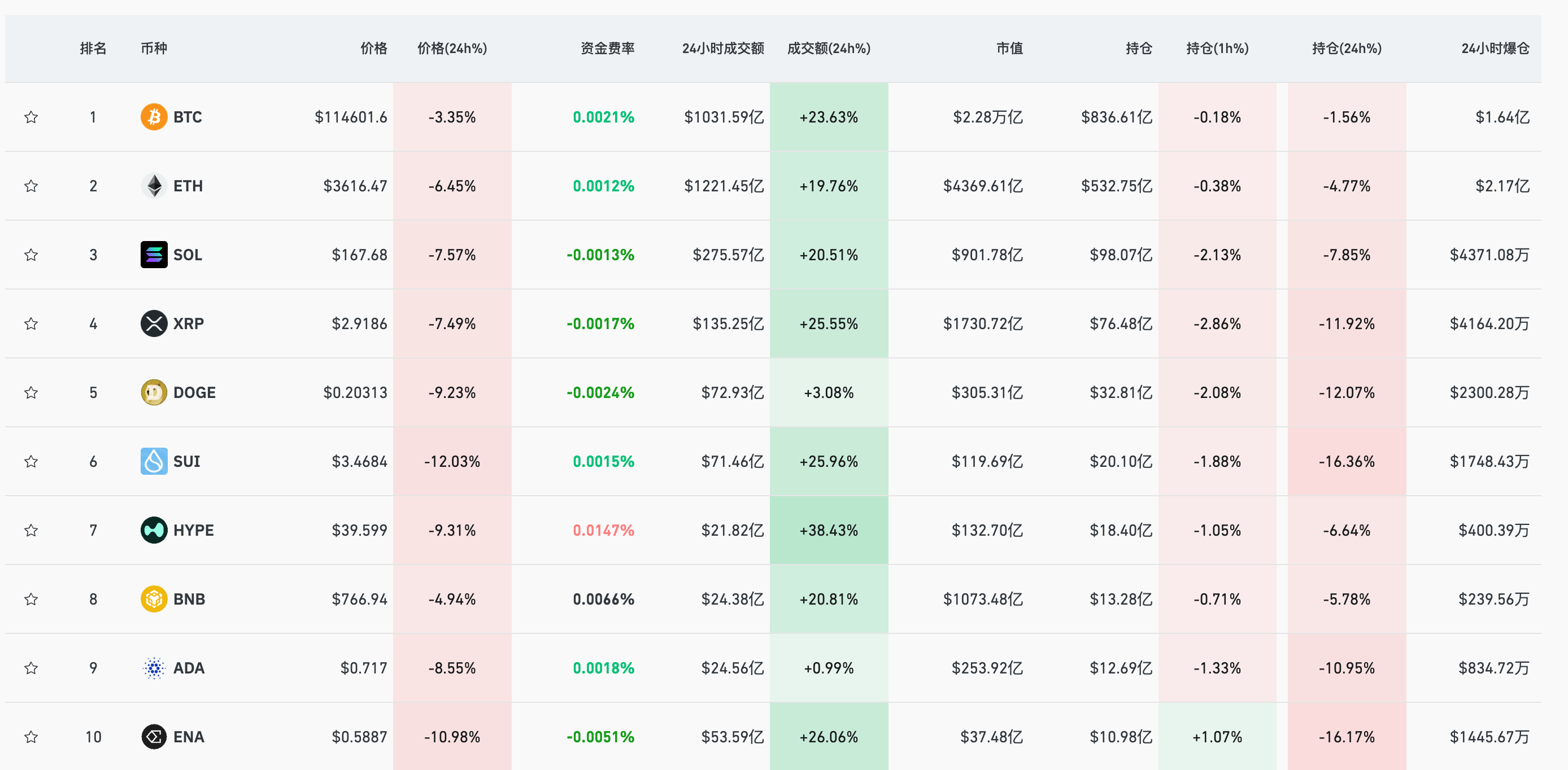Toggle the favorite star on ENA row

pyautogui.click(x=31, y=737)
